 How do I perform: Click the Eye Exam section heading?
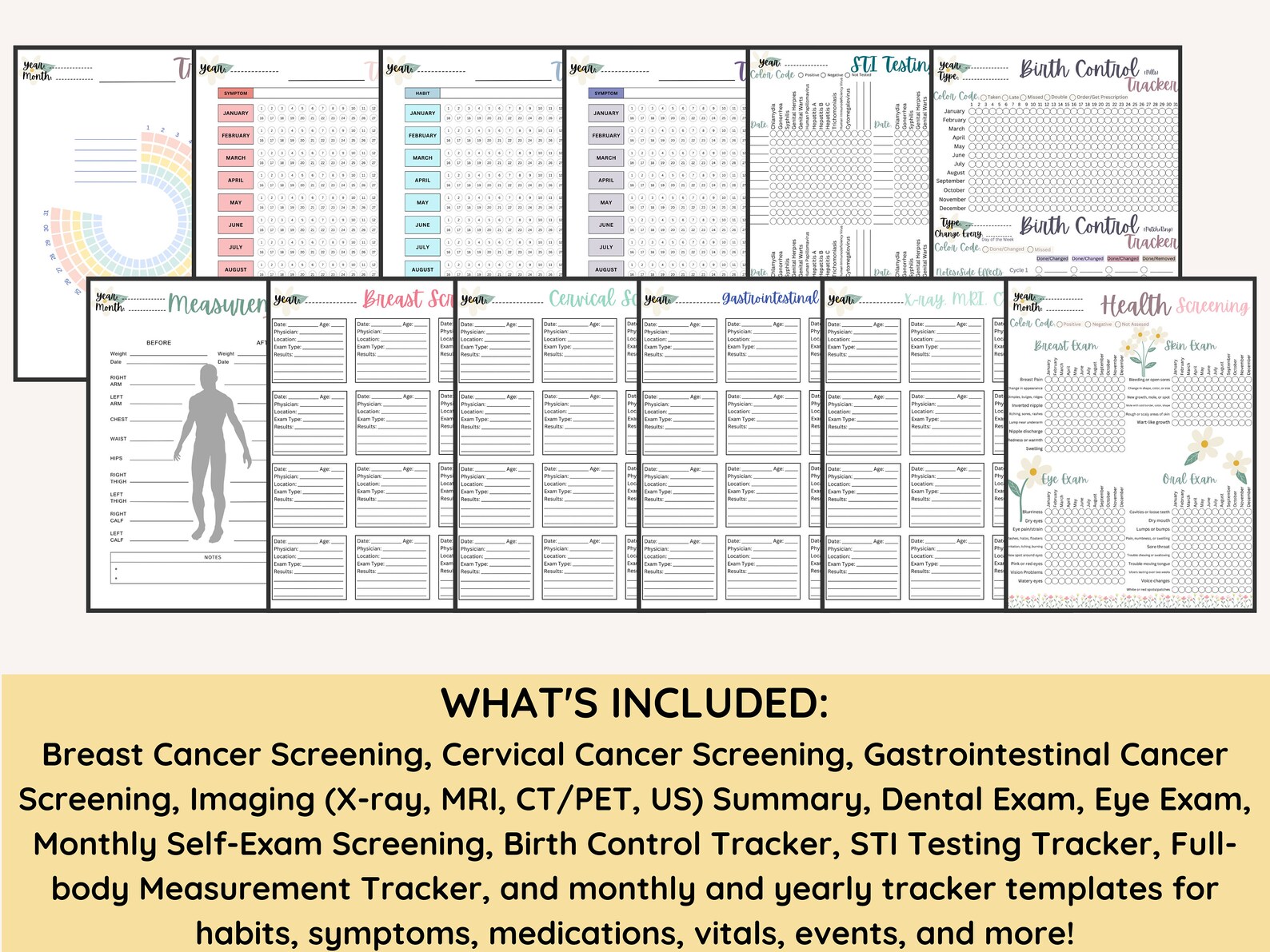tap(1064, 479)
